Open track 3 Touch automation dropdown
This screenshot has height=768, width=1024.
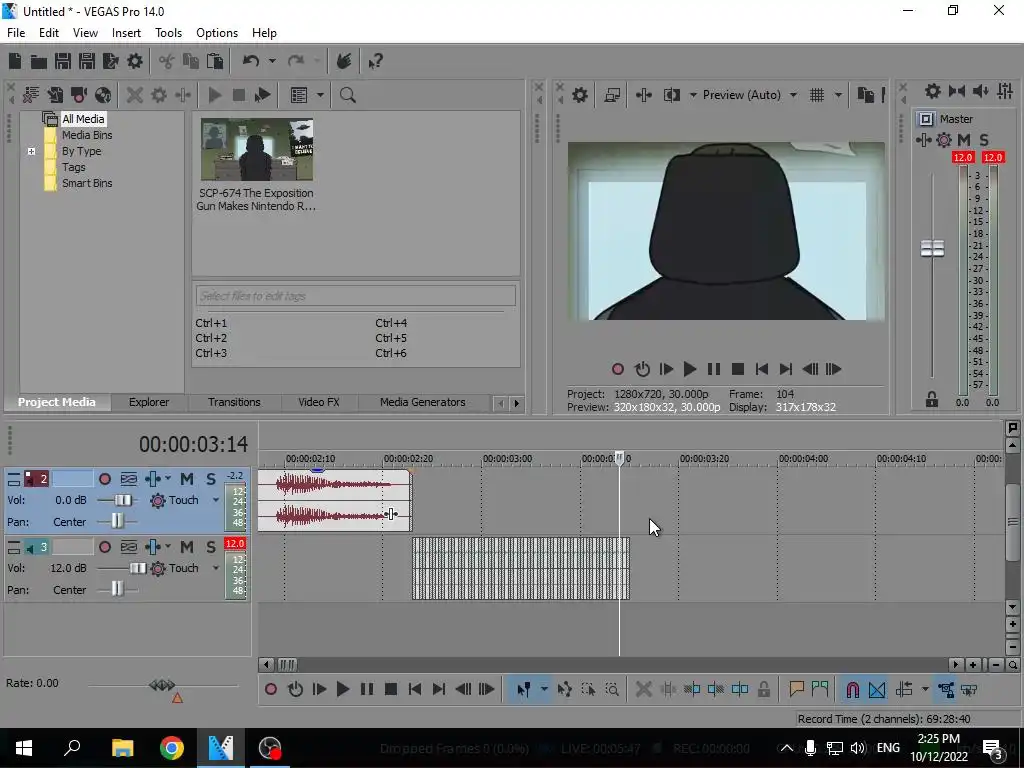[x=216, y=568]
